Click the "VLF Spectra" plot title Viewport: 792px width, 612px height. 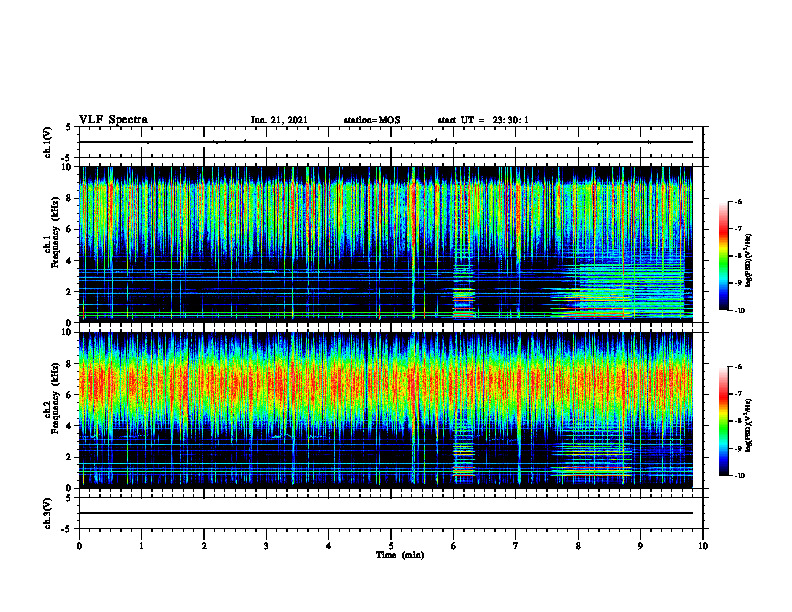pyautogui.click(x=113, y=120)
